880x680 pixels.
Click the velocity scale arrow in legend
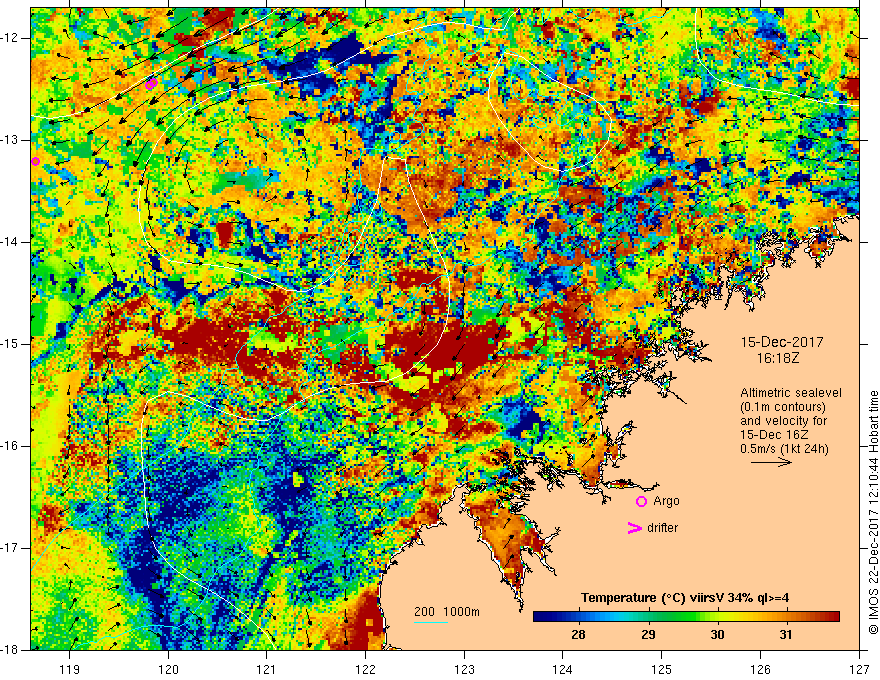click(771, 462)
